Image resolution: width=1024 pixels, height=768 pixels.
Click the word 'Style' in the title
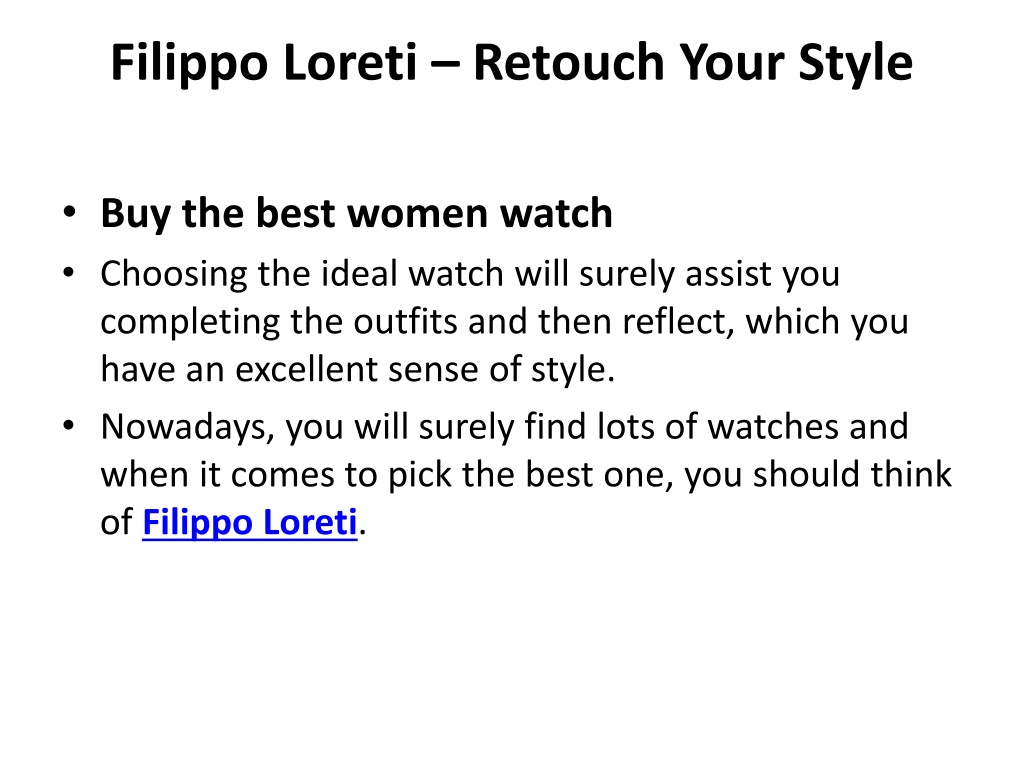[856, 63]
